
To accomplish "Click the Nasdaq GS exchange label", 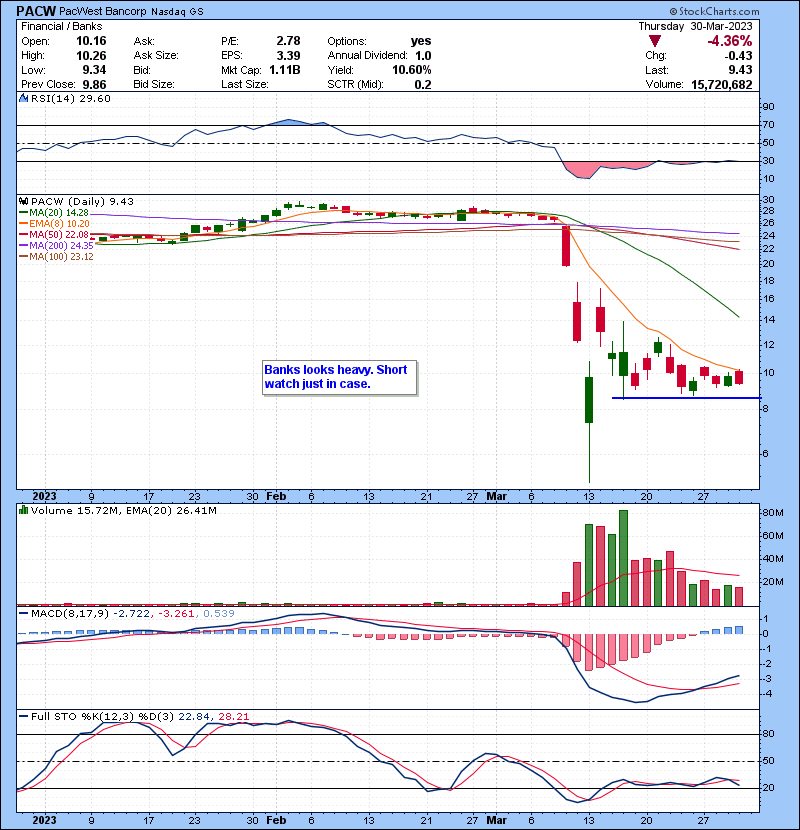I will (x=177, y=12).
